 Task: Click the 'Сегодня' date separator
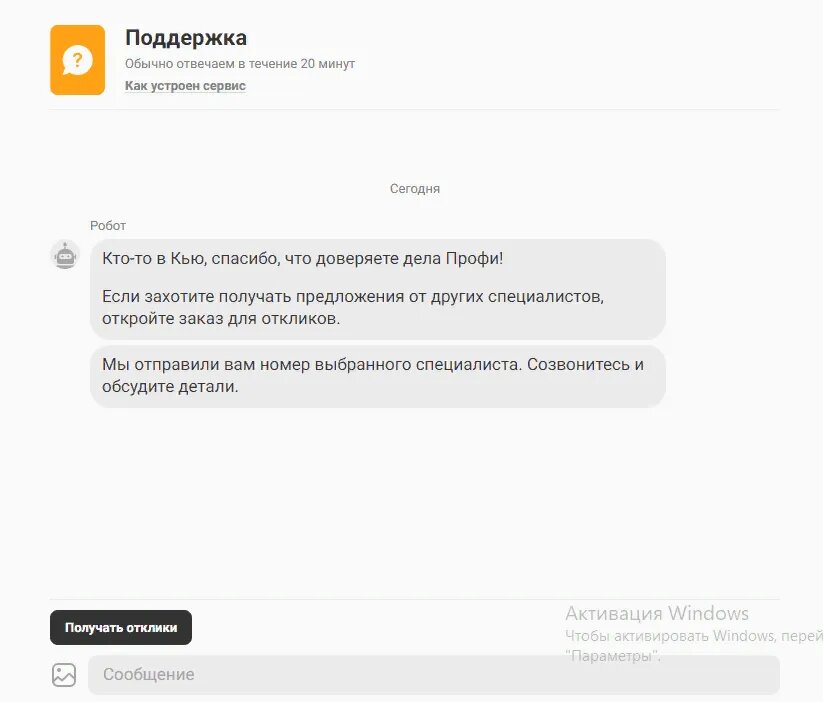(x=415, y=188)
